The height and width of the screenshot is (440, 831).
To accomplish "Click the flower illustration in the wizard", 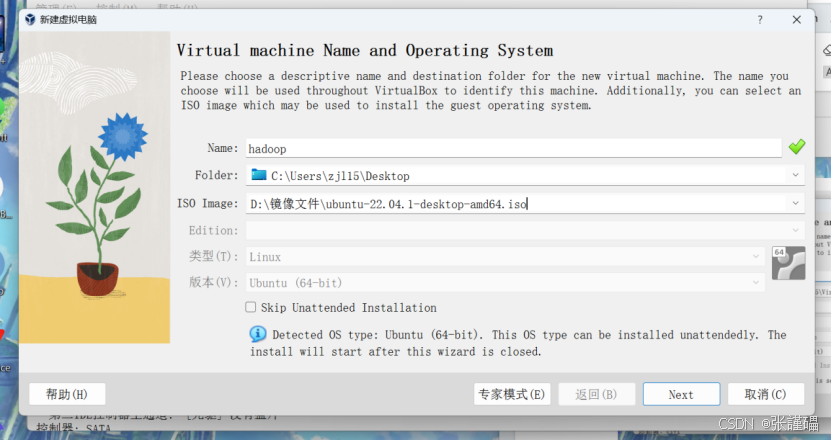I will pos(95,187).
